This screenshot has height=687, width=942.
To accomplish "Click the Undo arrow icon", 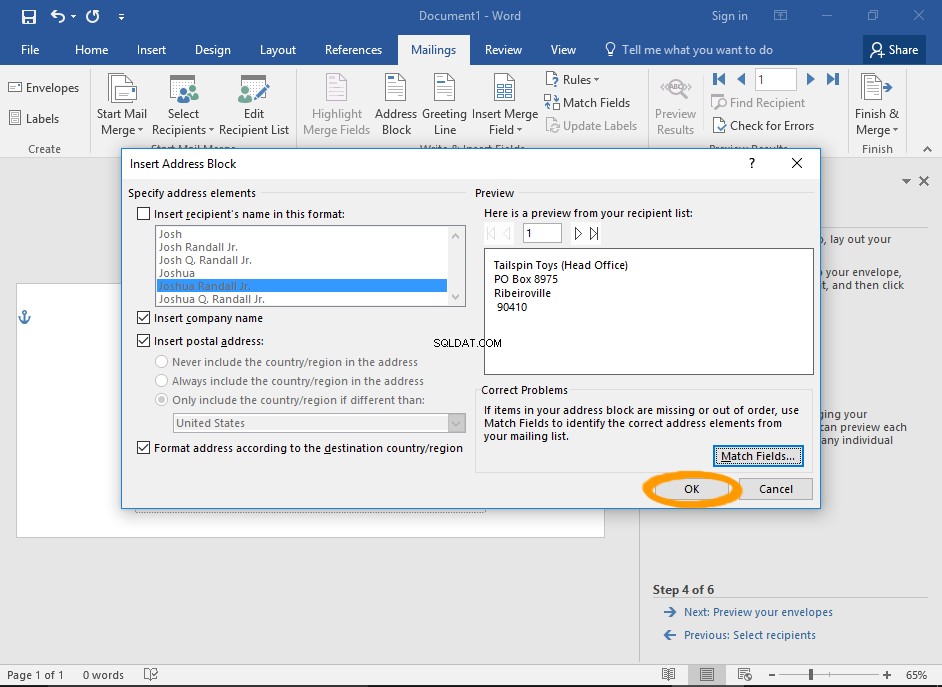I will (58, 16).
